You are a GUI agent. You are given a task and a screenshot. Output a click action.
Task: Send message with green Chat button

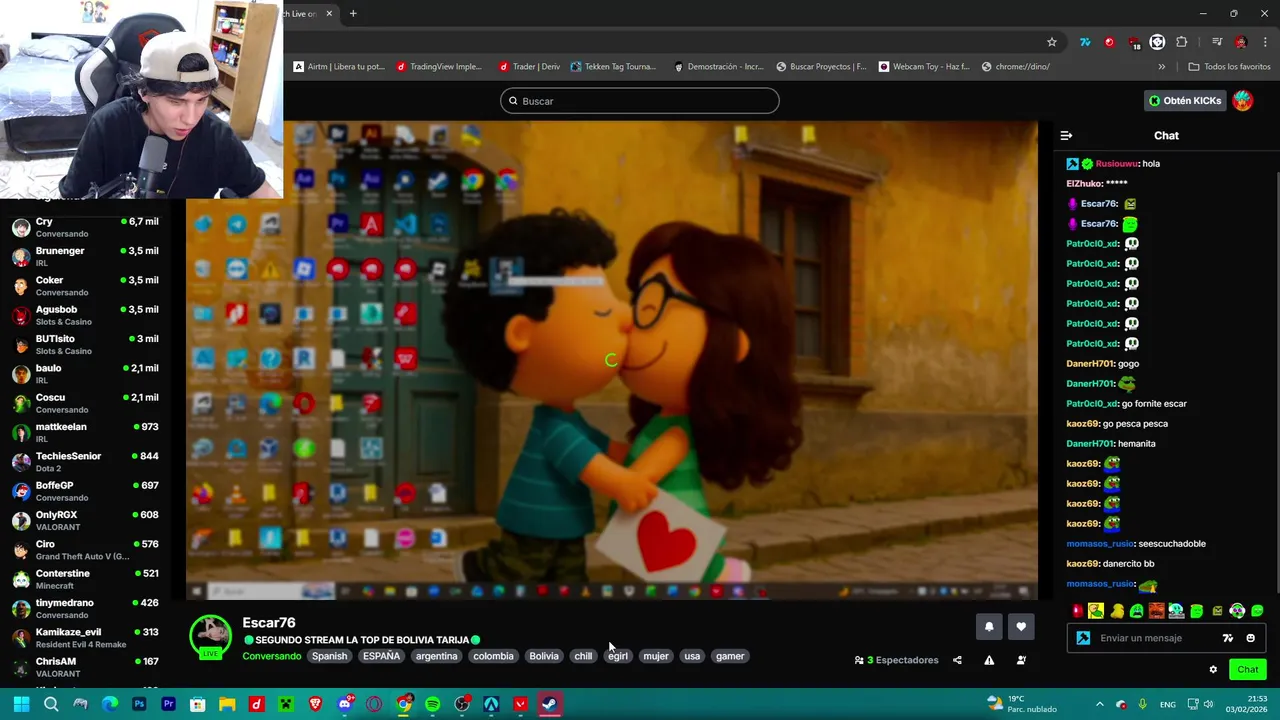(x=1248, y=670)
